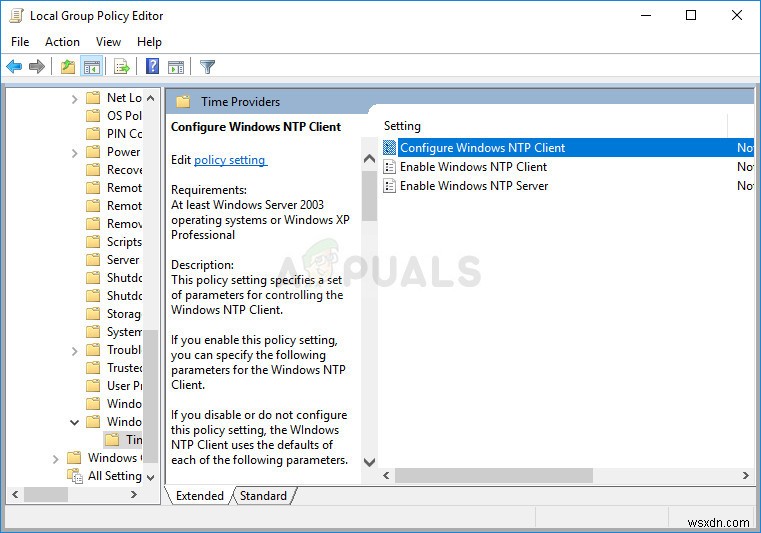The image size is (761, 533).
Task: Click tree pane horizontal scroll left arrow
Action: [15, 495]
